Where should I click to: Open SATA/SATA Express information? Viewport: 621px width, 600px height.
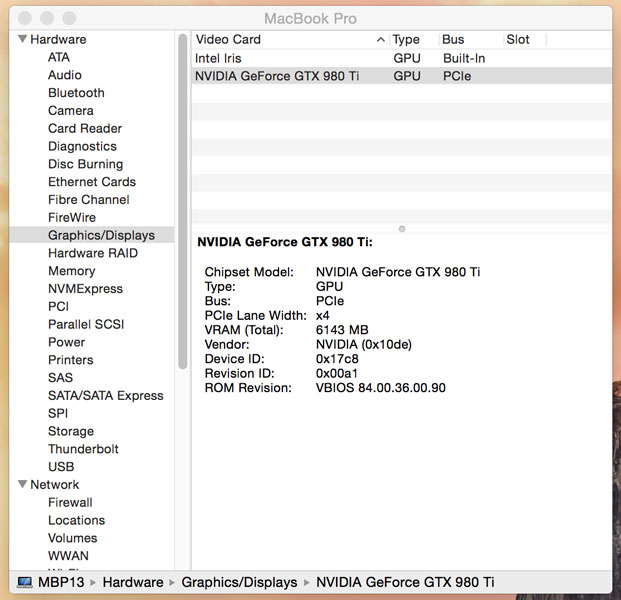(105, 396)
